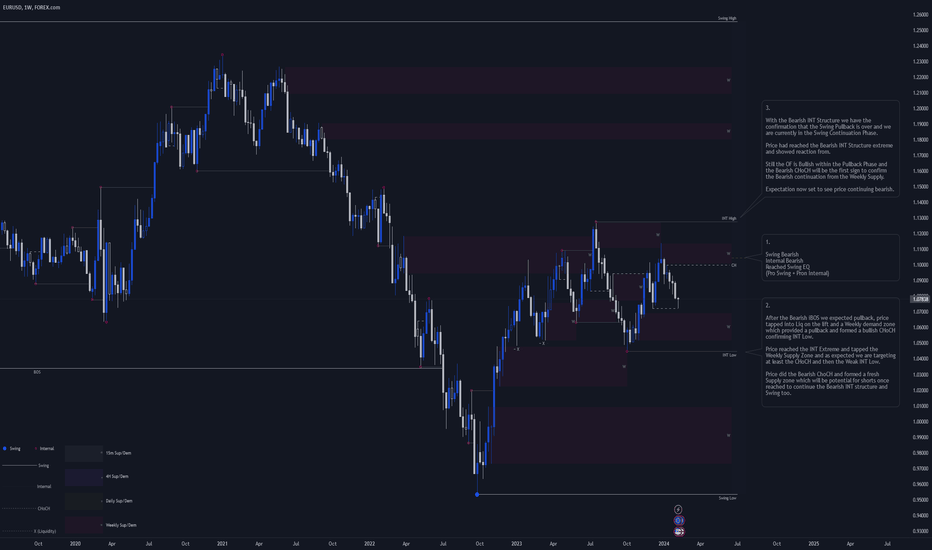Click the X (Liquidity) legend label

(45, 532)
